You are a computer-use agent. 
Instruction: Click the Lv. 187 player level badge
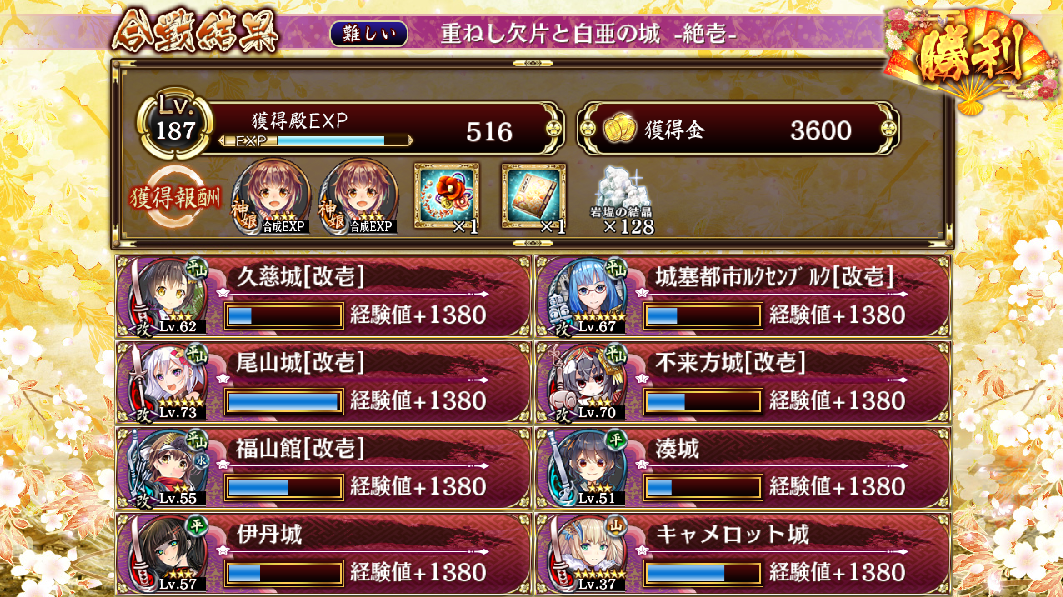tap(175, 123)
